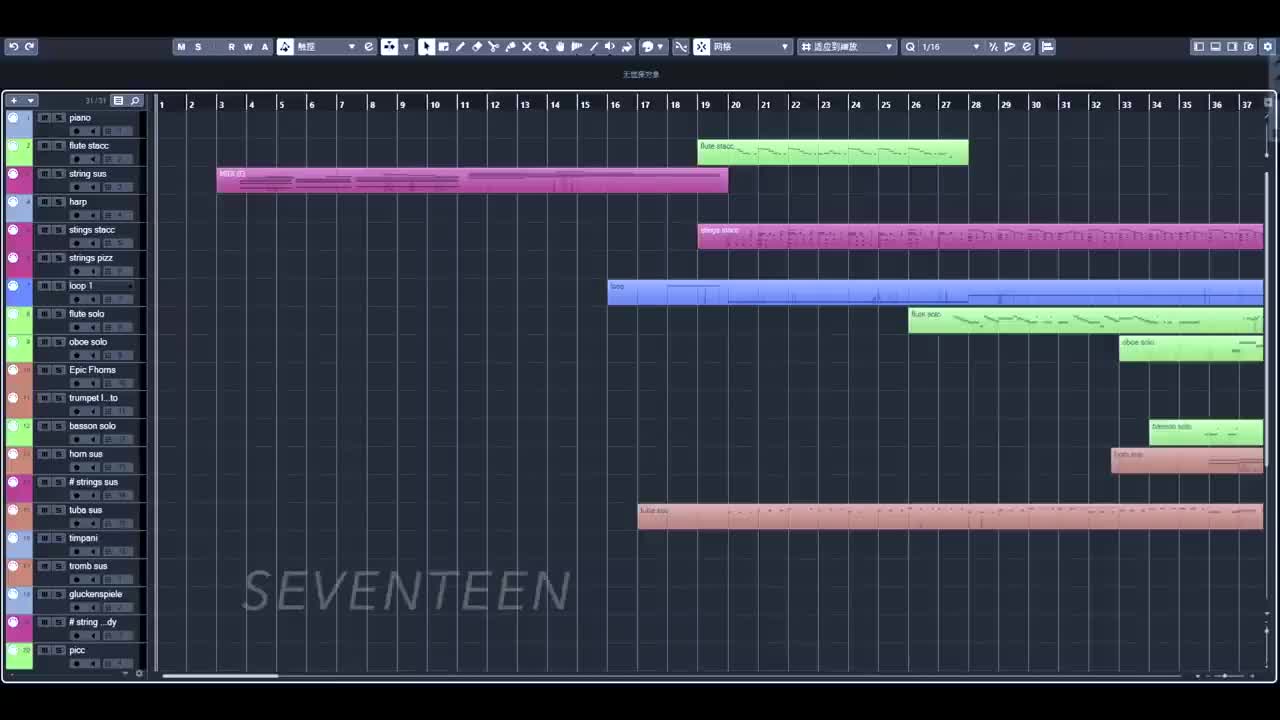The height and width of the screenshot is (720, 1280).
Task: Select the timpani track name
Action: (83, 537)
